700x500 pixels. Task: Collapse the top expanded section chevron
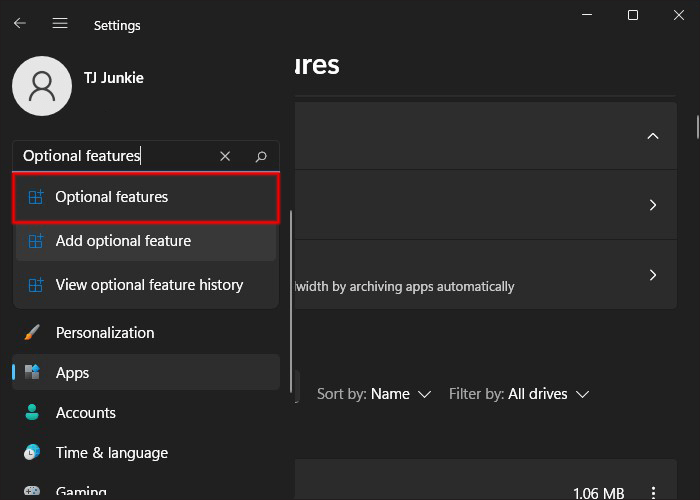point(653,135)
